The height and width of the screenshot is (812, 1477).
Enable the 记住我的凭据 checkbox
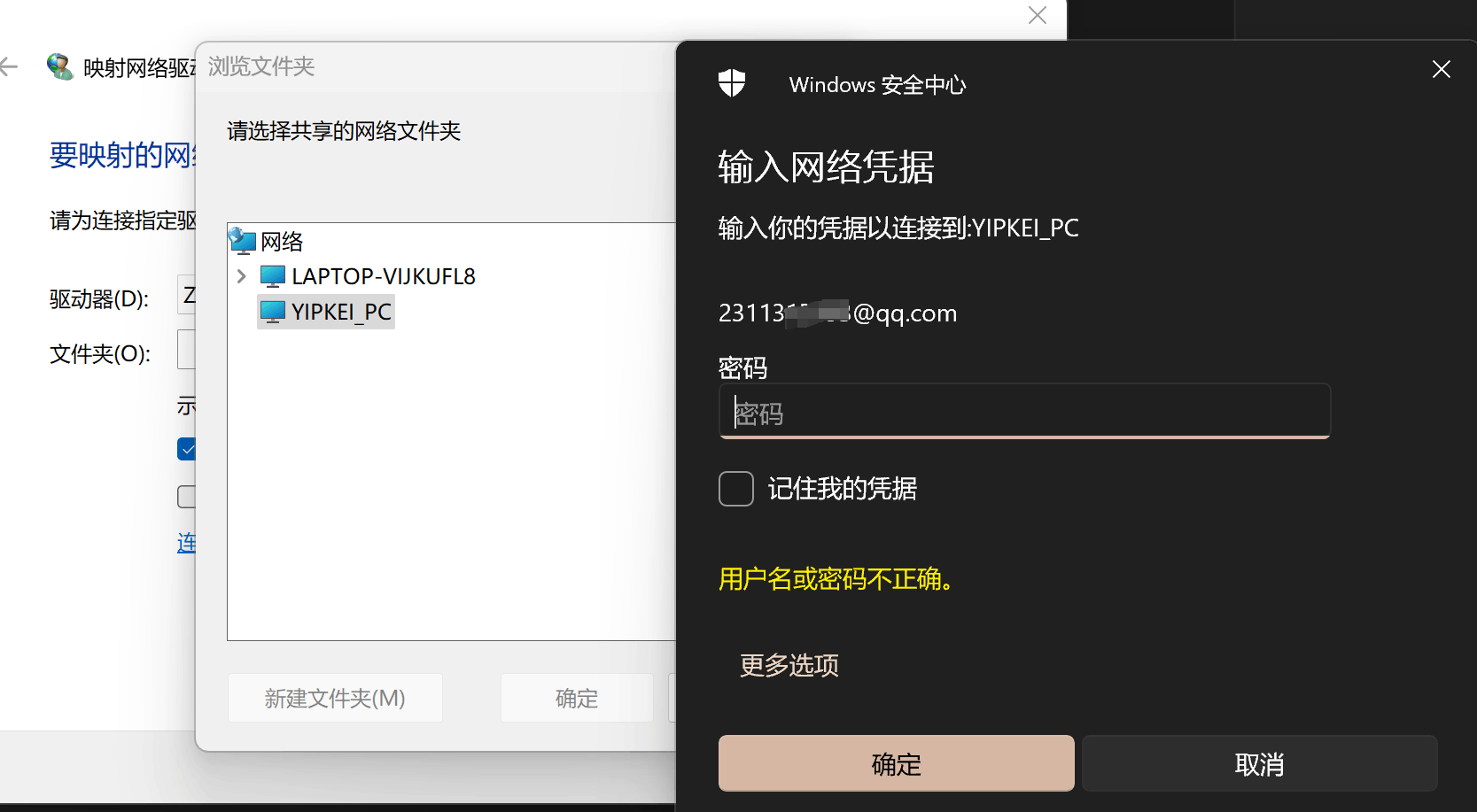pyautogui.click(x=736, y=489)
